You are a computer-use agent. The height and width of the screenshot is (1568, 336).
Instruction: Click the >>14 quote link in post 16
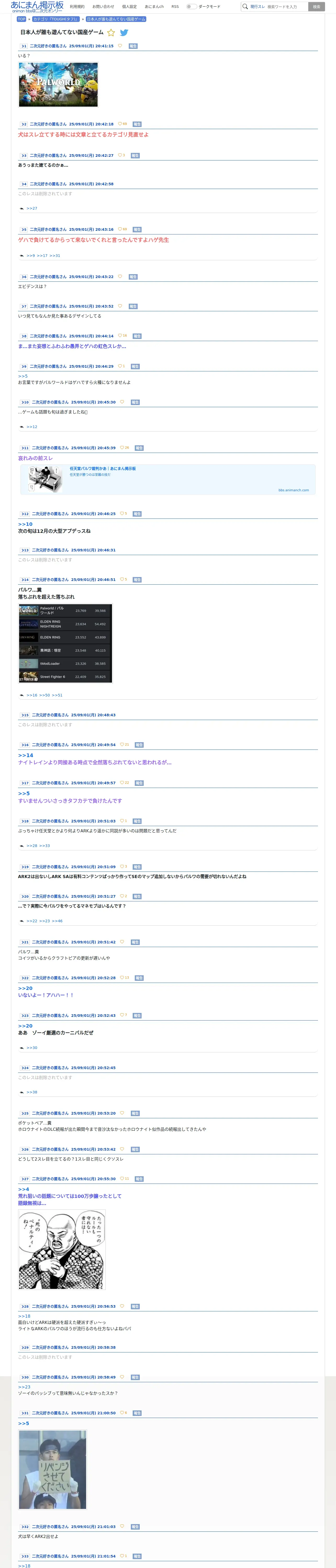tap(26, 756)
